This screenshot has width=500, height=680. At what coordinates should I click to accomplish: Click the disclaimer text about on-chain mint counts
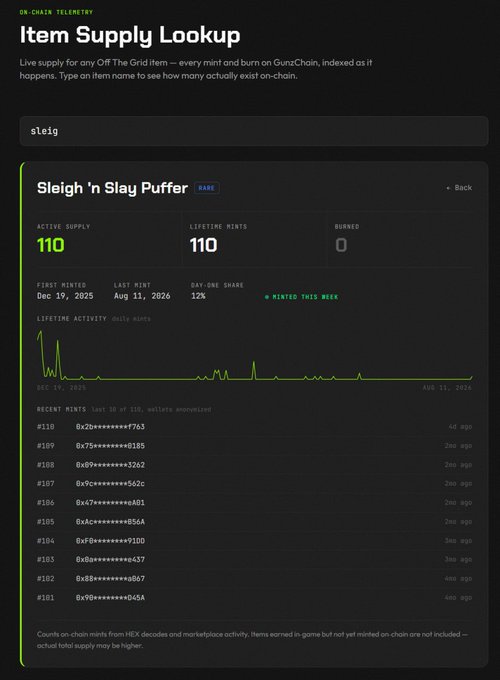[x=252, y=640]
